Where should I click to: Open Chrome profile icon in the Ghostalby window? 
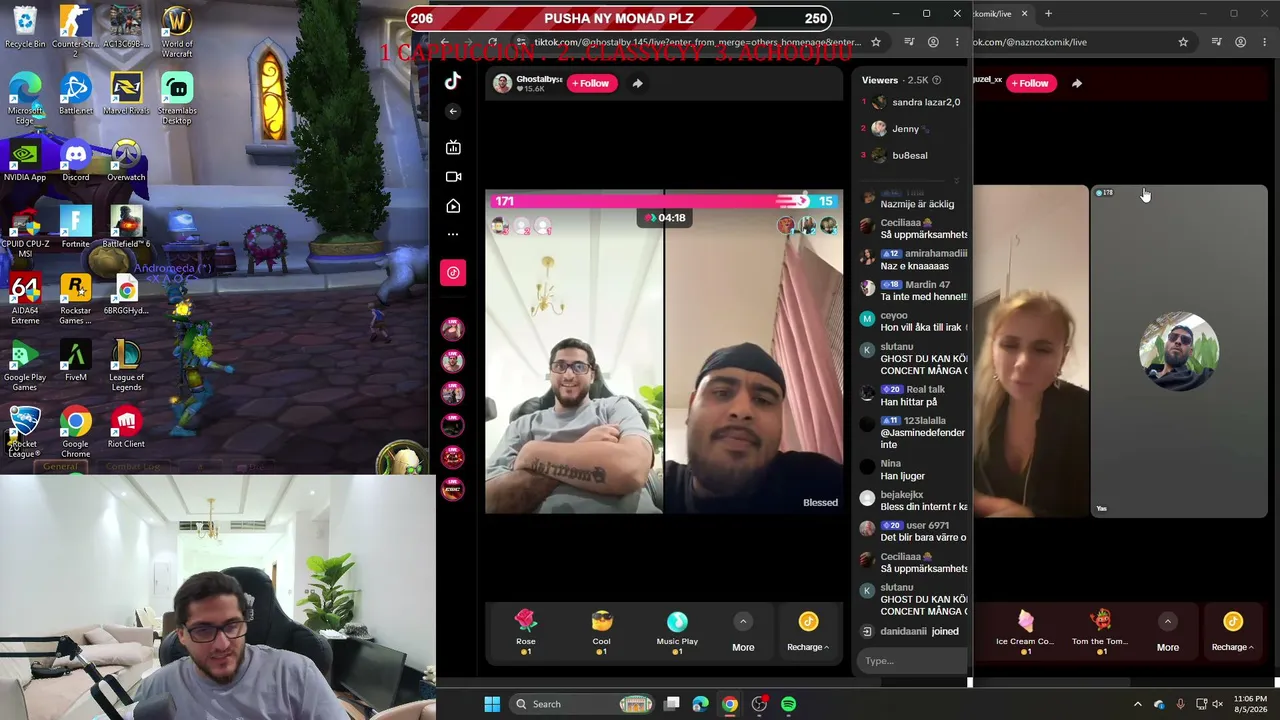(933, 42)
